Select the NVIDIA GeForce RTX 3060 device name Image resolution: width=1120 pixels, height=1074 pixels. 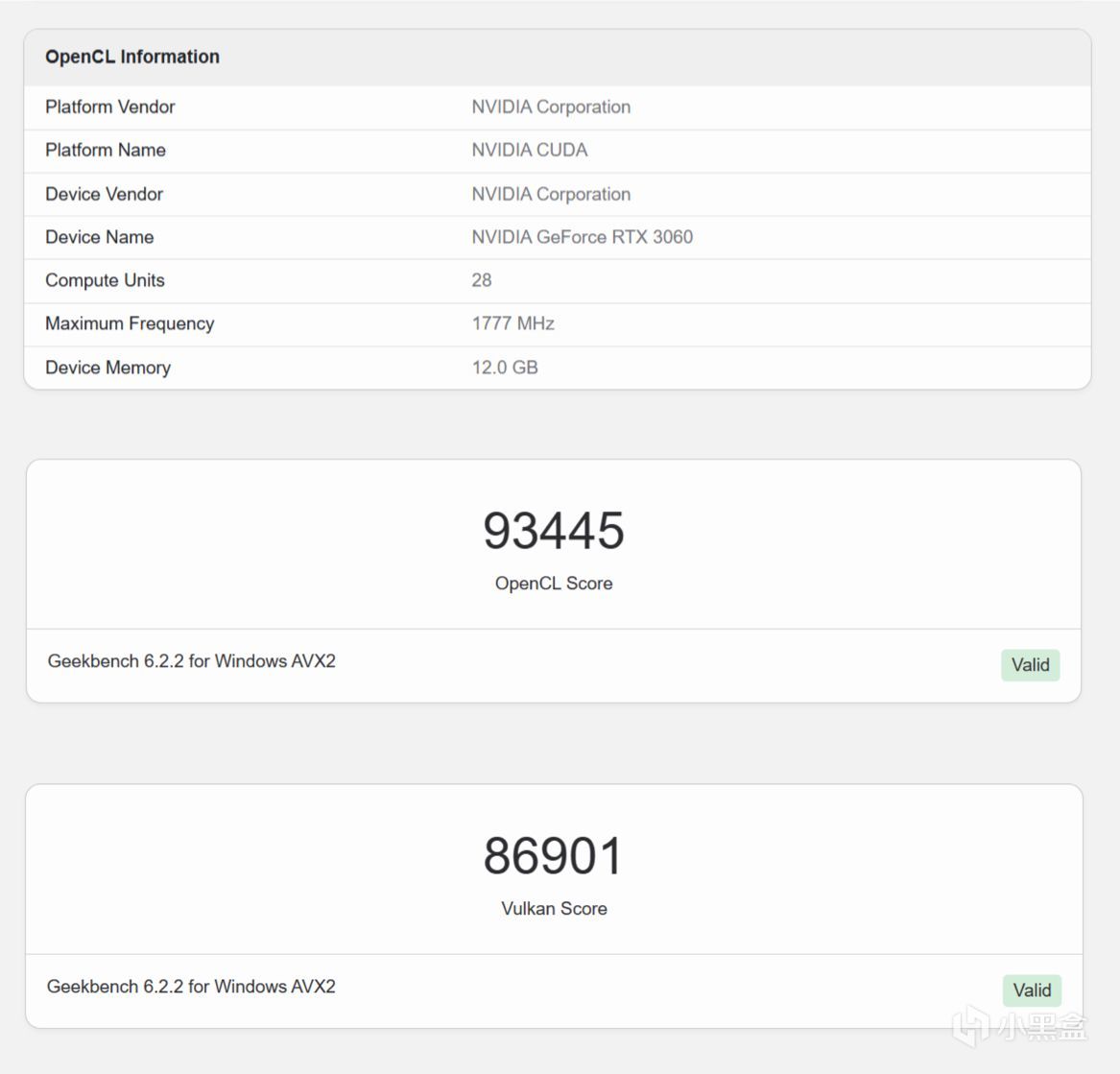pyautogui.click(x=582, y=237)
